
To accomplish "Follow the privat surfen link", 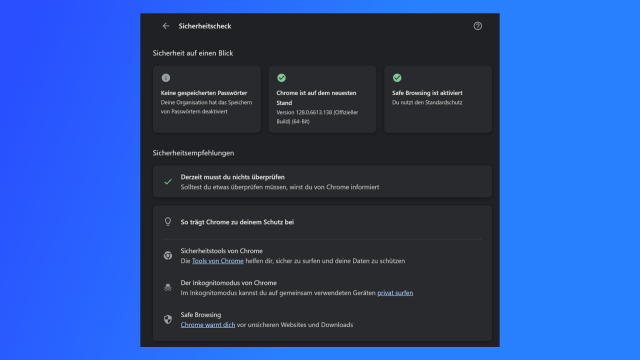I will 395,293.
